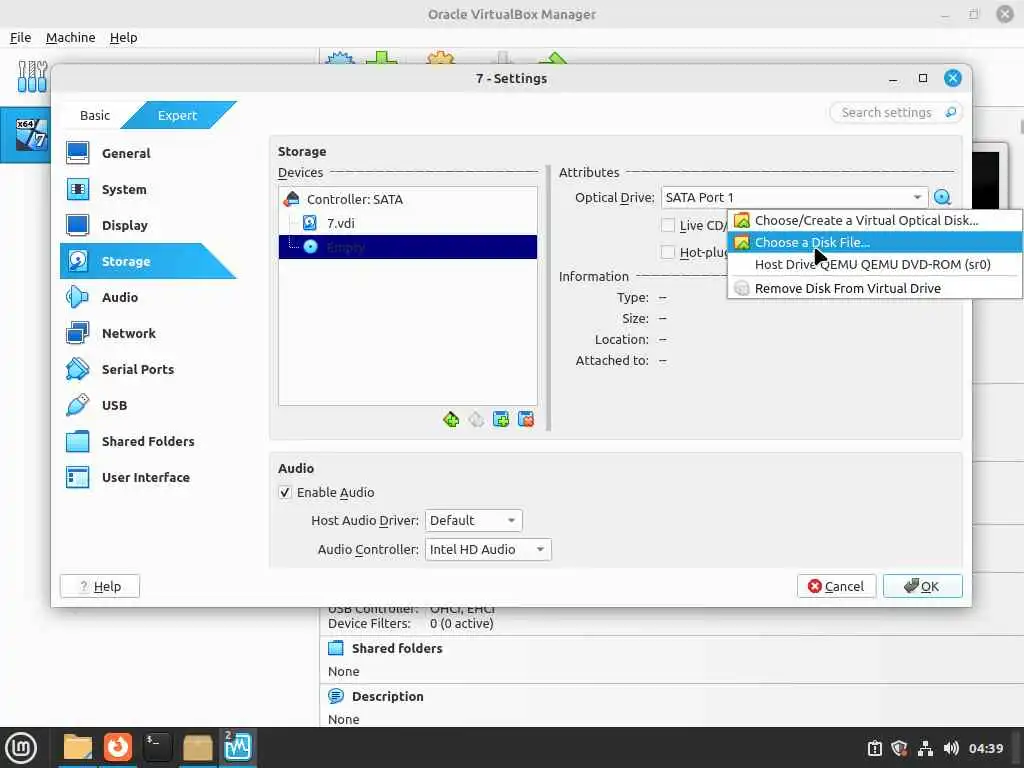Click the Remove Controller icon under Devices
The width and height of the screenshot is (1024, 768).
[x=476, y=419]
